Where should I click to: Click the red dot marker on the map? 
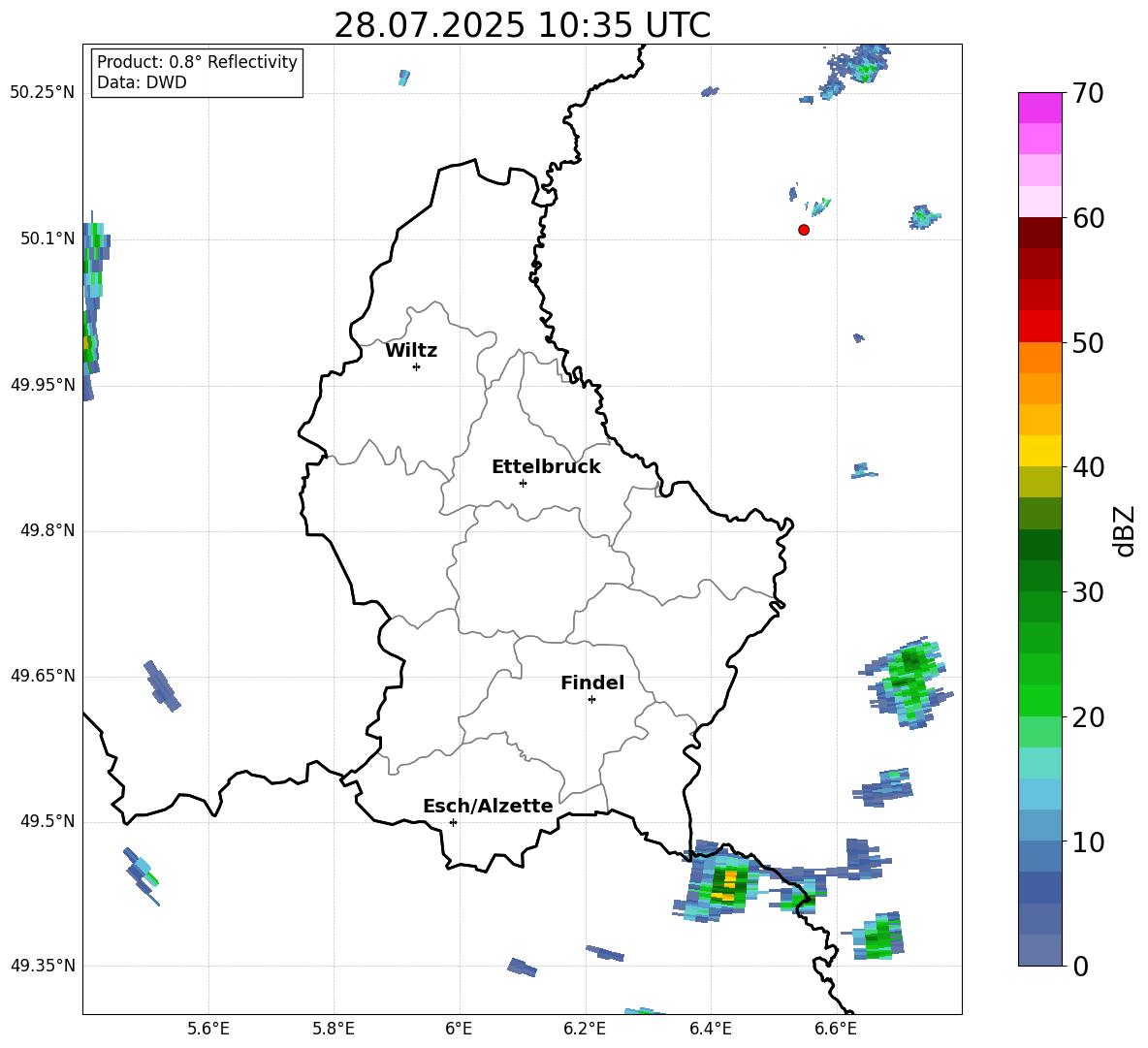(x=804, y=230)
